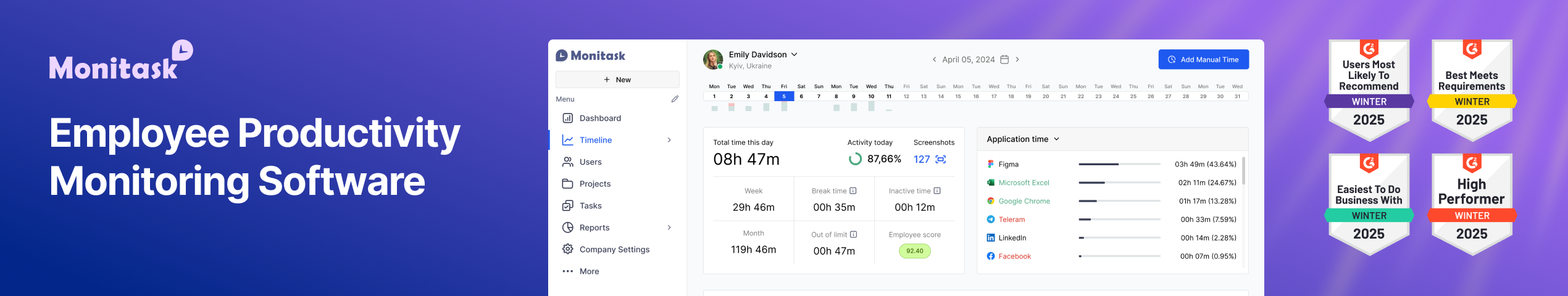
Task: Select Tuesday 2 in the day strip
Action: tap(732, 96)
